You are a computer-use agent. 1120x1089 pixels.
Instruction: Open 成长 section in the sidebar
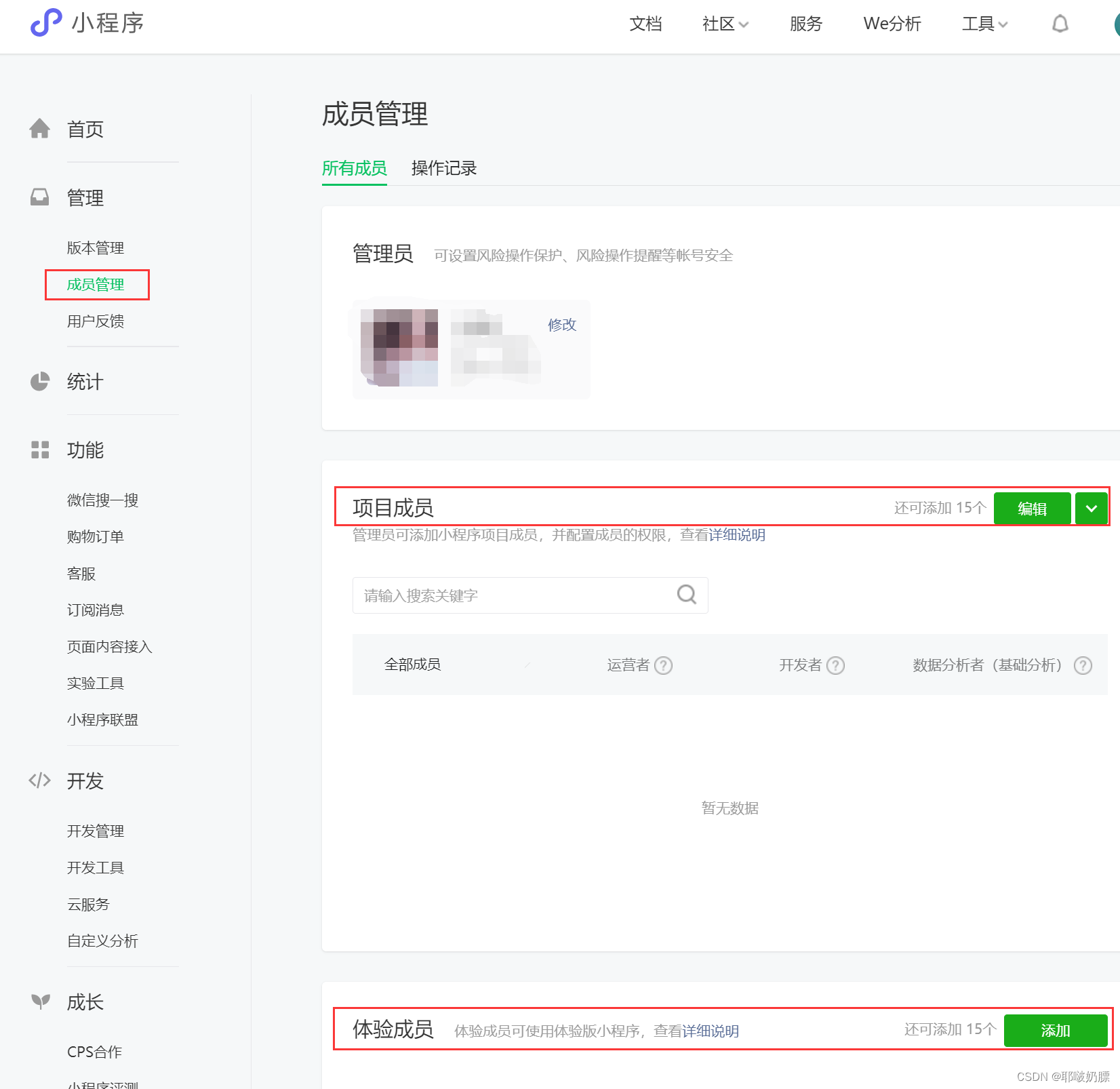click(x=85, y=1002)
